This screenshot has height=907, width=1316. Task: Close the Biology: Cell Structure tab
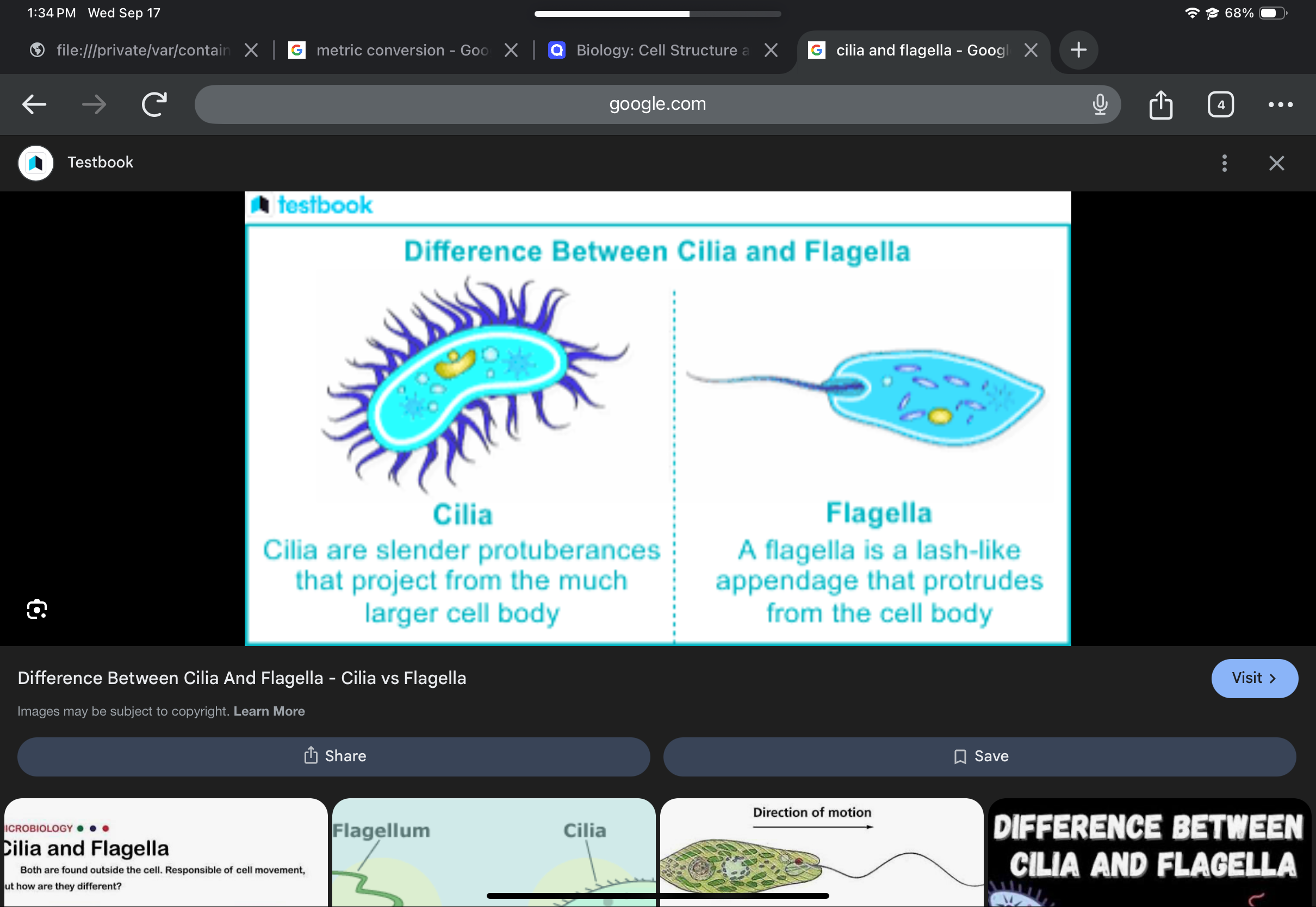(x=771, y=51)
